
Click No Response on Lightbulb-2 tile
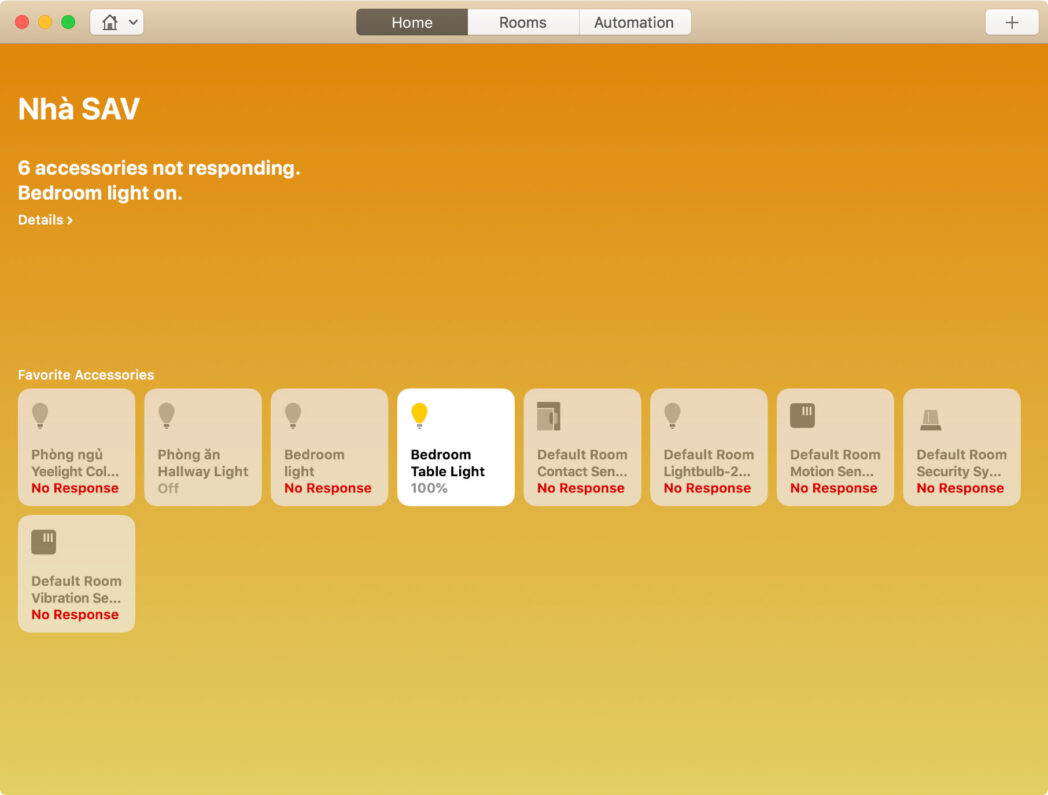tap(707, 488)
